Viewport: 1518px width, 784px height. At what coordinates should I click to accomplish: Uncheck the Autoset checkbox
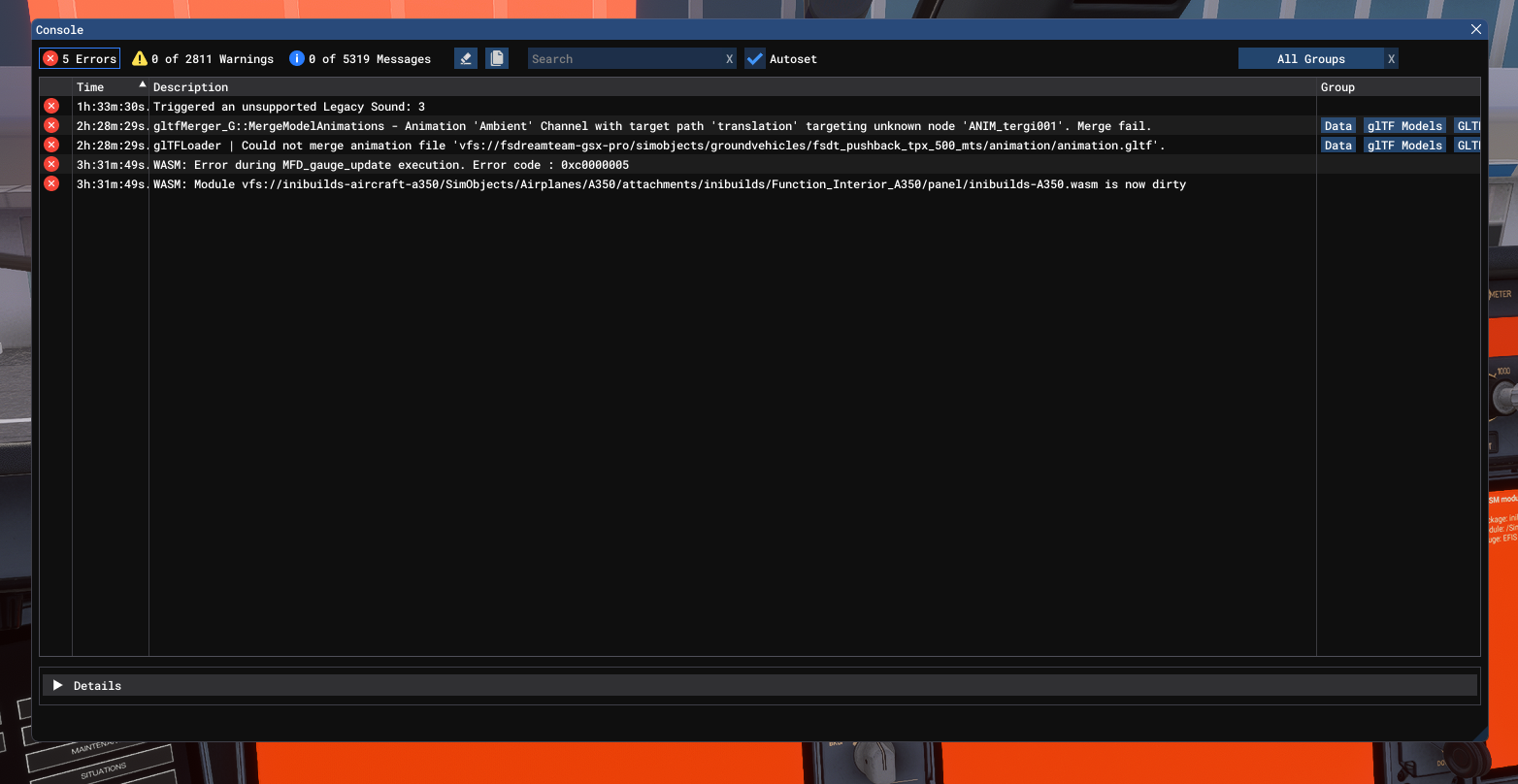click(x=755, y=59)
